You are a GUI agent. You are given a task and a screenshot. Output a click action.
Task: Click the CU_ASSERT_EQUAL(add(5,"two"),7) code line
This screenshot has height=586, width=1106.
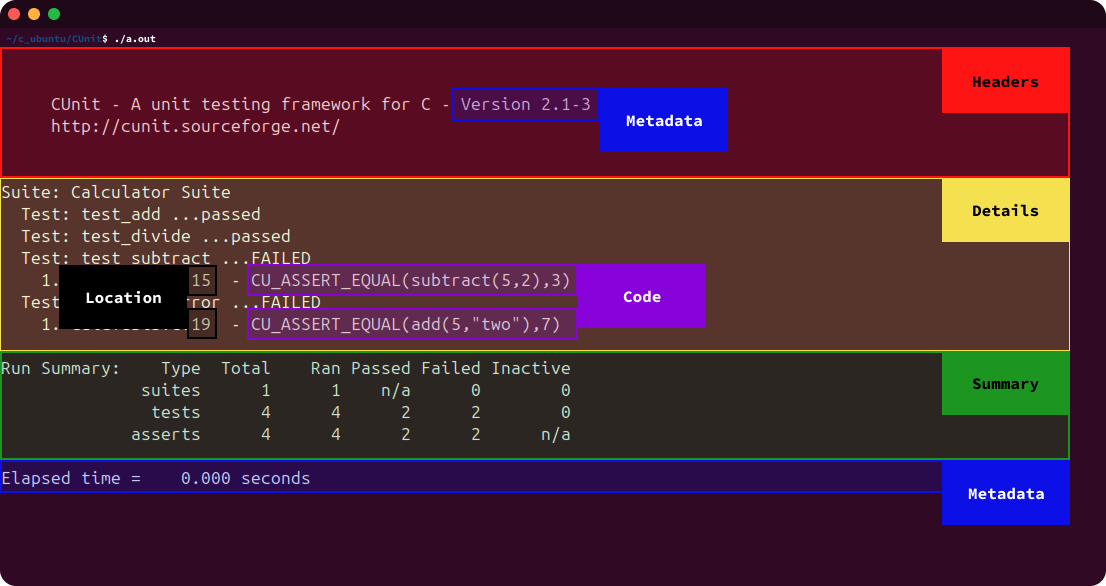[x=413, y=324]
